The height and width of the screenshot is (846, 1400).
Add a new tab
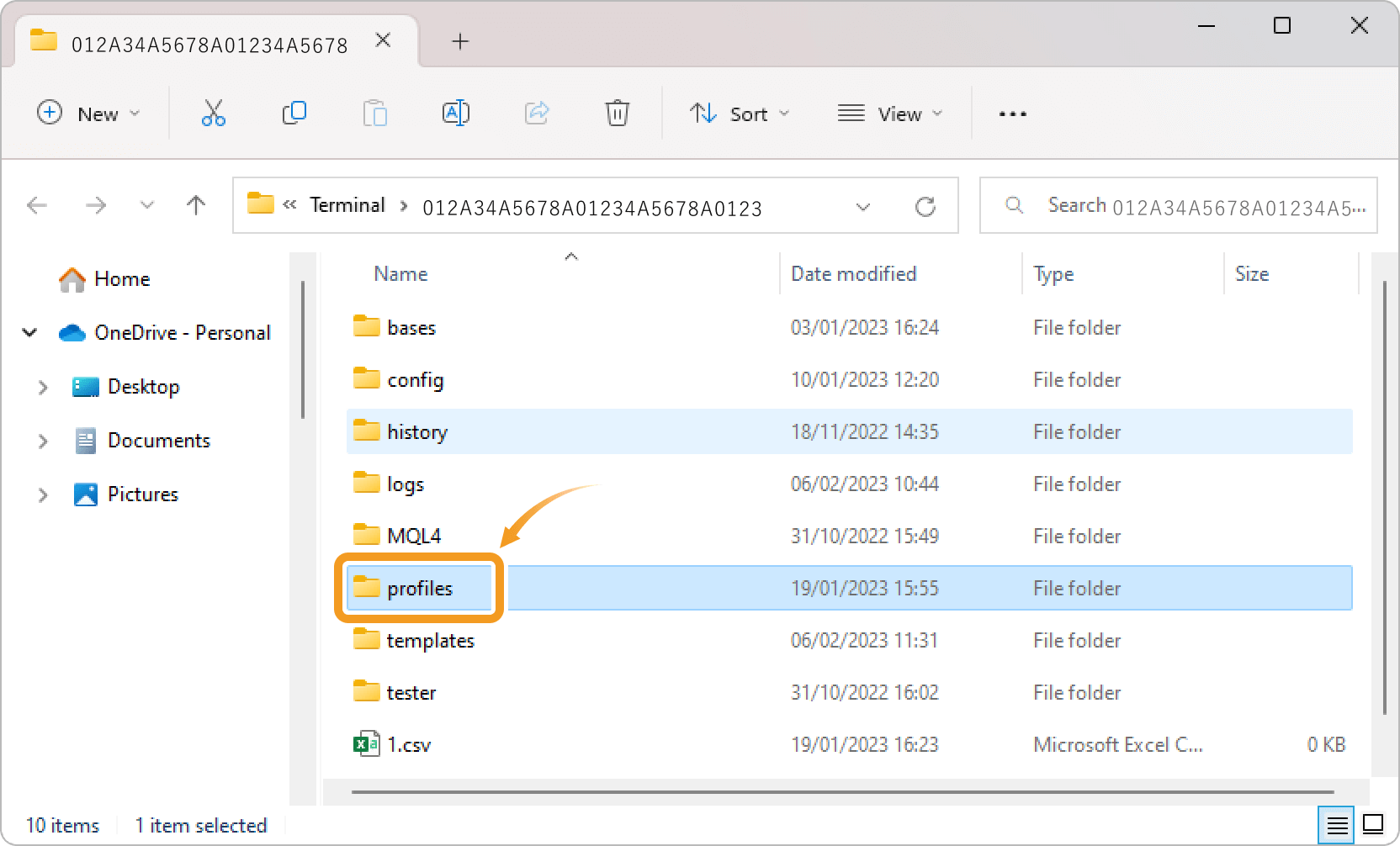point(460,41)
